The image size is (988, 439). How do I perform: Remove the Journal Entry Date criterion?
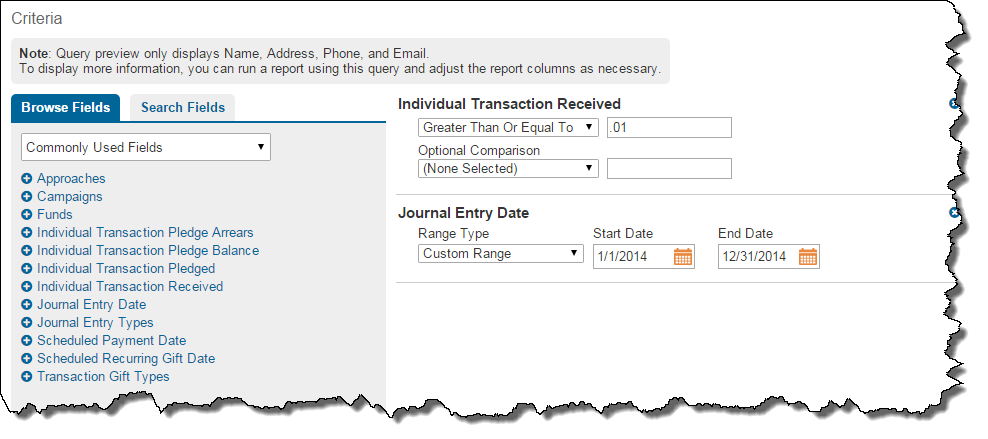(x=954, y=213)
